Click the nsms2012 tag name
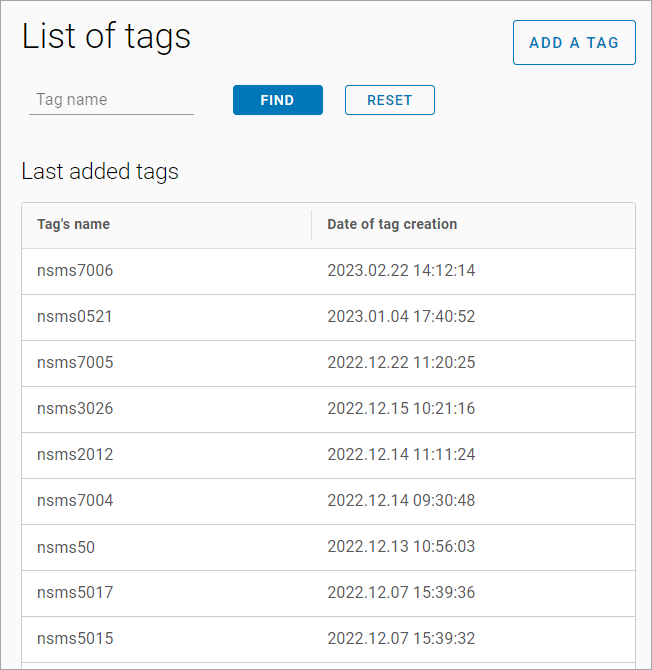This screenshot has height=670, width=652. pyautogui.click(x=75, y=455)
